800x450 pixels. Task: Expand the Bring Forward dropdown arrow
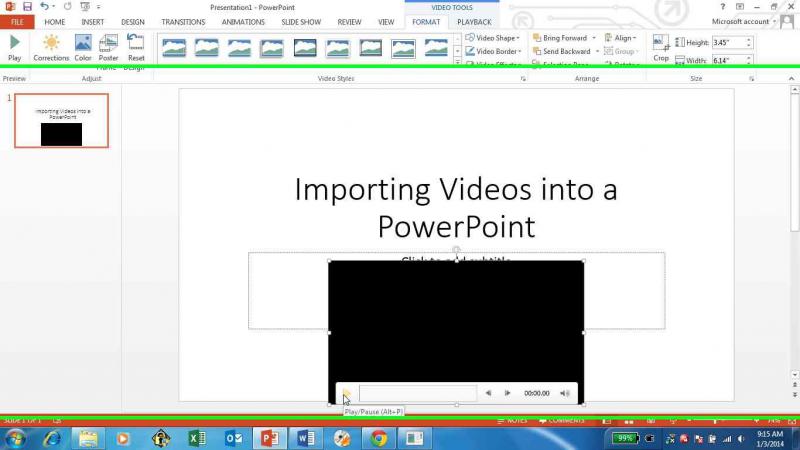(x=594, y=38)
